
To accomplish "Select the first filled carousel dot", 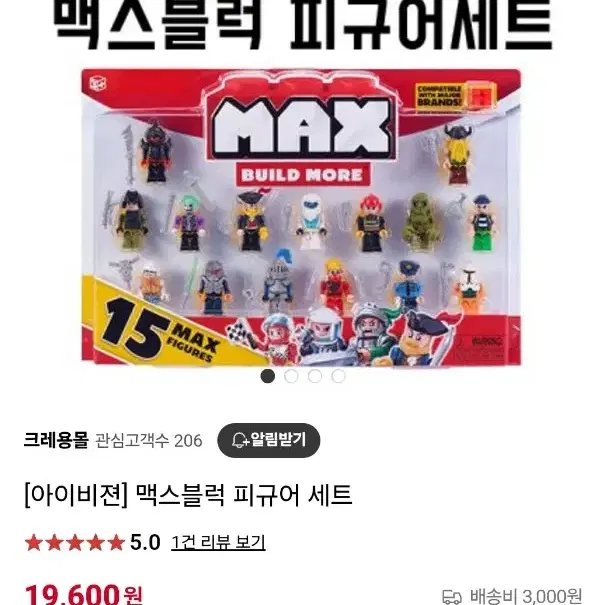I will [268, 376].
